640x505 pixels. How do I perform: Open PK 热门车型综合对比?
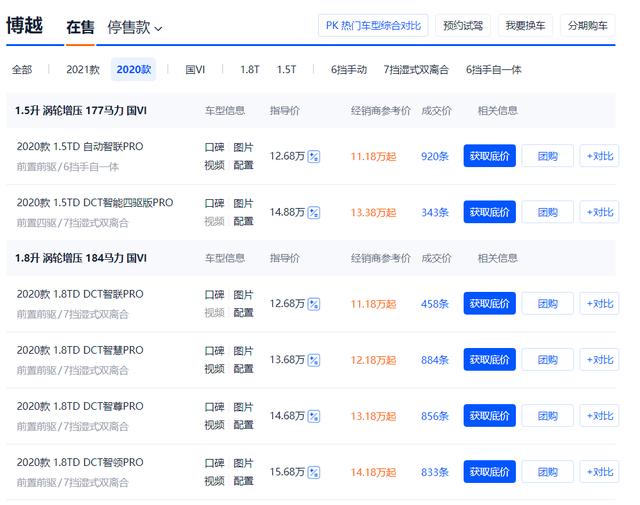373,26
